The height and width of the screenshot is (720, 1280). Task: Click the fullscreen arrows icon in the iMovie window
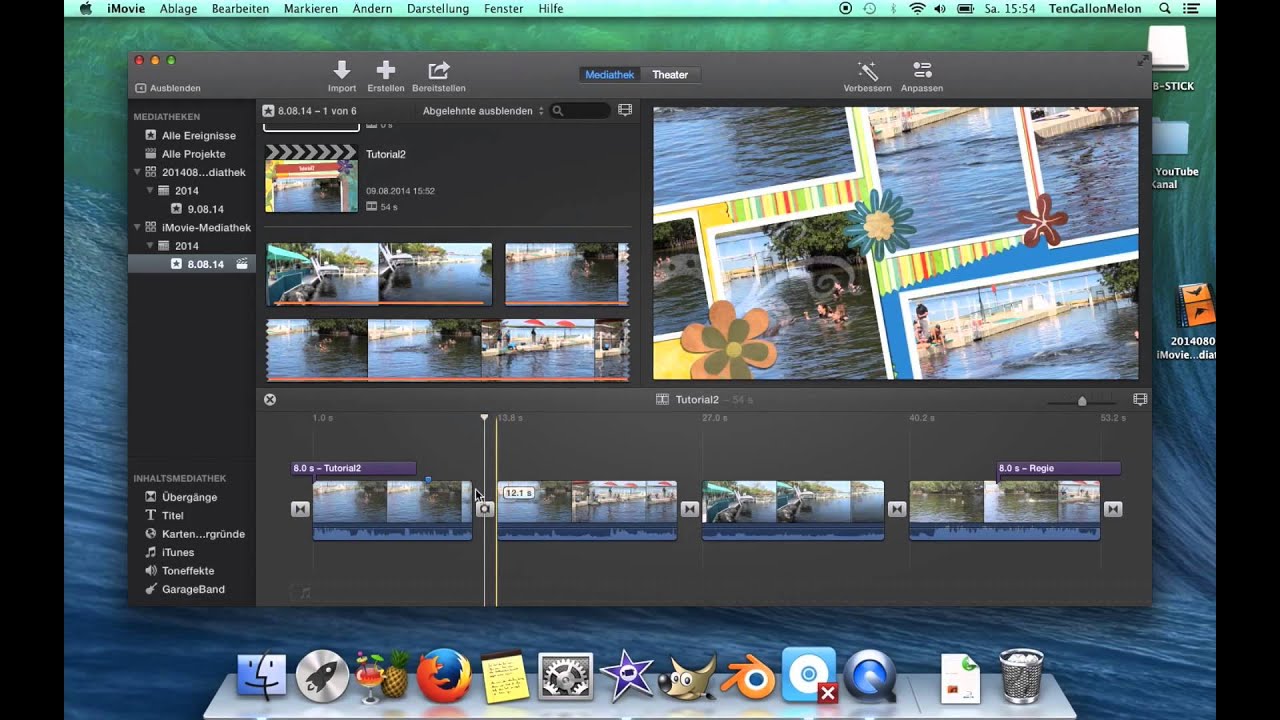click(1143, 60)
